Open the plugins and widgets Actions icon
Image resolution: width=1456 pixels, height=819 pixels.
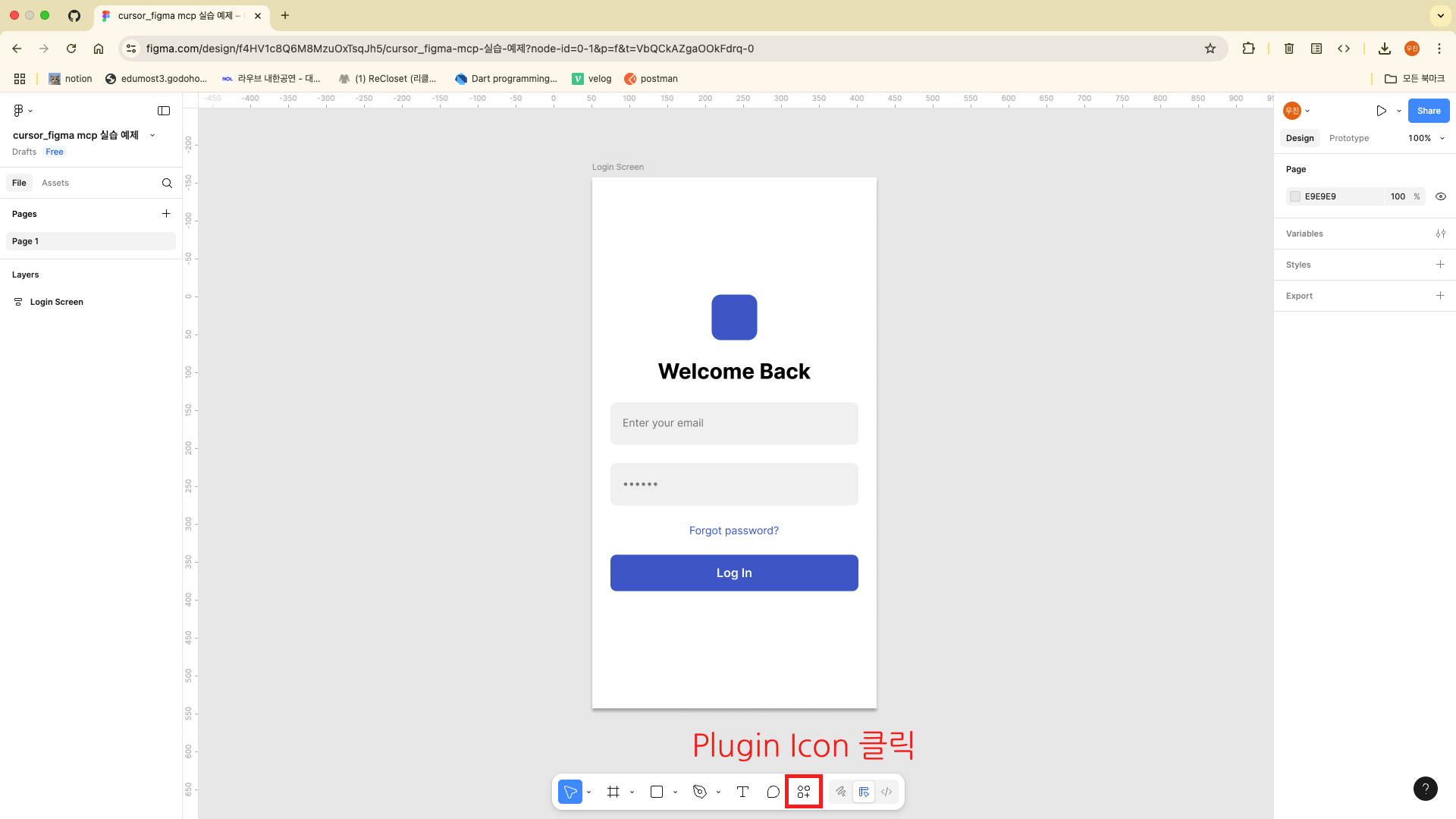804,792
